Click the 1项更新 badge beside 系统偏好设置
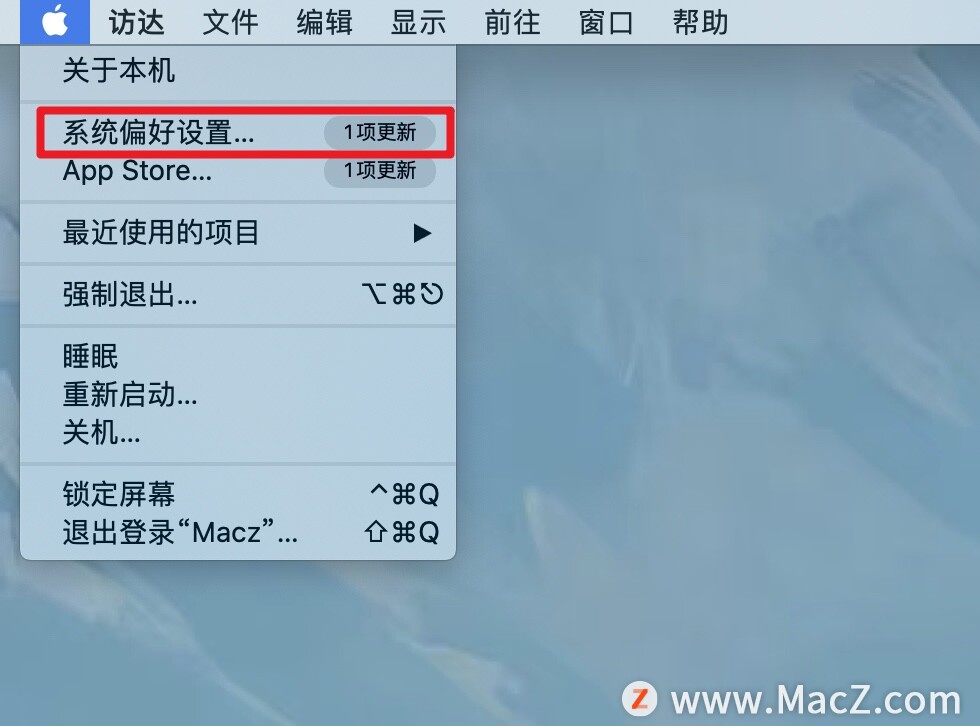The height and width of the screenshot is (726, 980). click(x=379, y=132)
